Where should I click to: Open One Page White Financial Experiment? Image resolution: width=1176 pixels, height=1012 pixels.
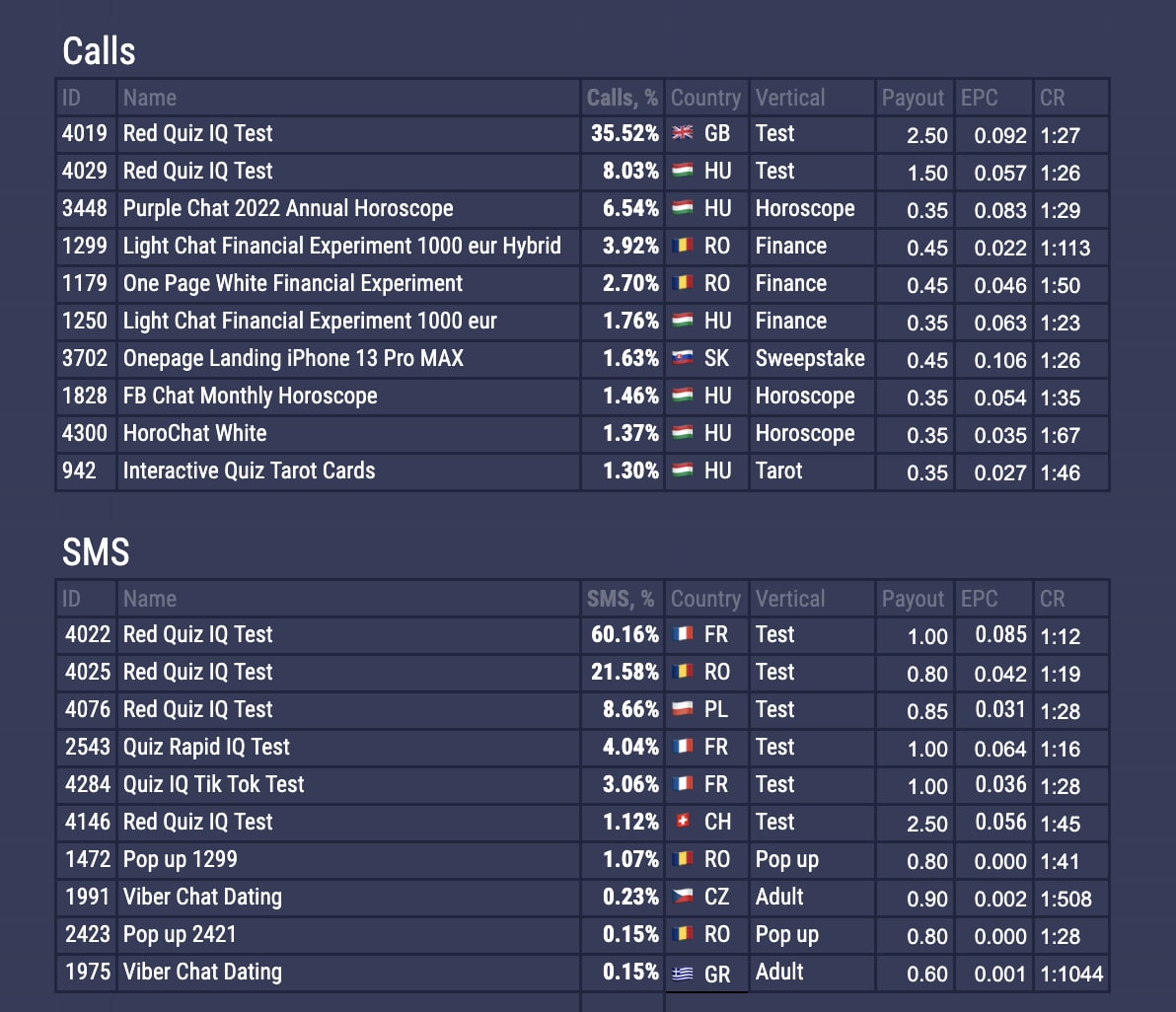click(x=292, y=283)
